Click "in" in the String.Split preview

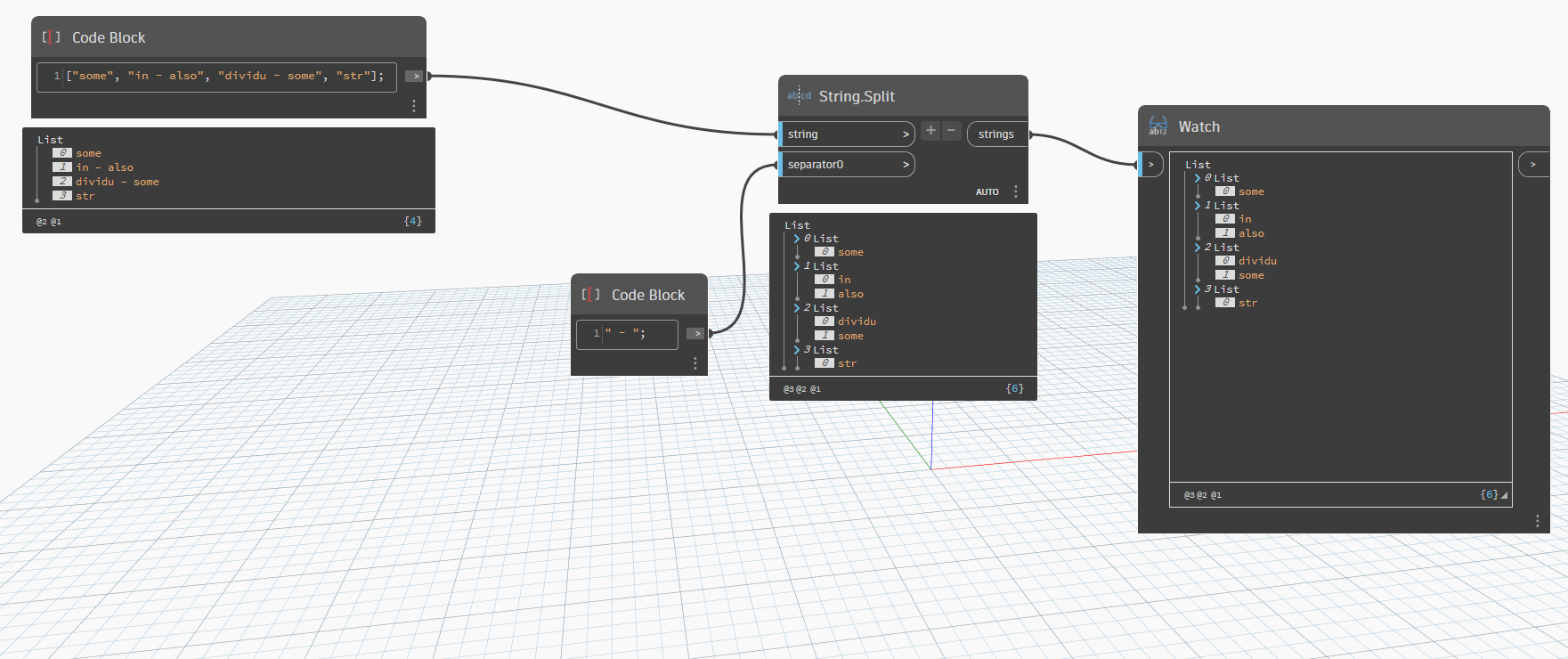coord(844,280)
